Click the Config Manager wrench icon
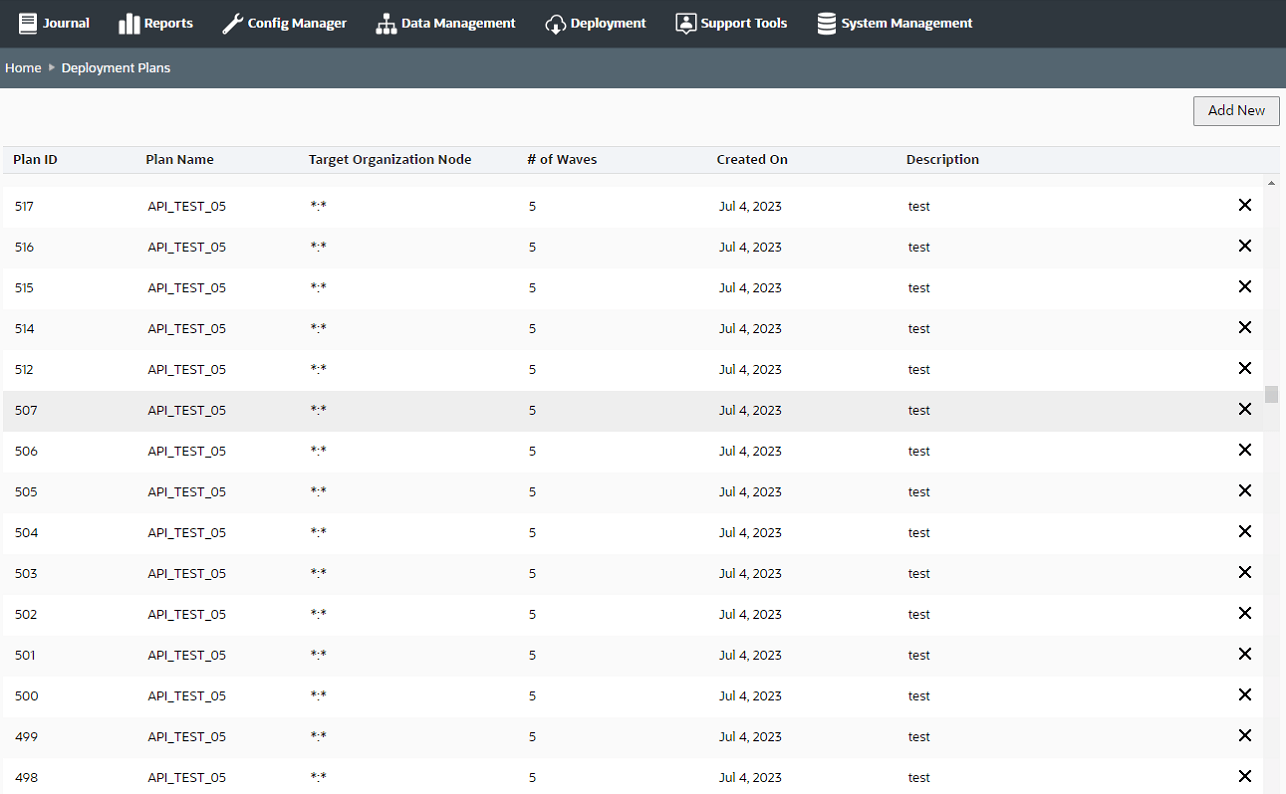Viewport: 1286px width, 794px height. pyautogui.click(x=232, y=23)
